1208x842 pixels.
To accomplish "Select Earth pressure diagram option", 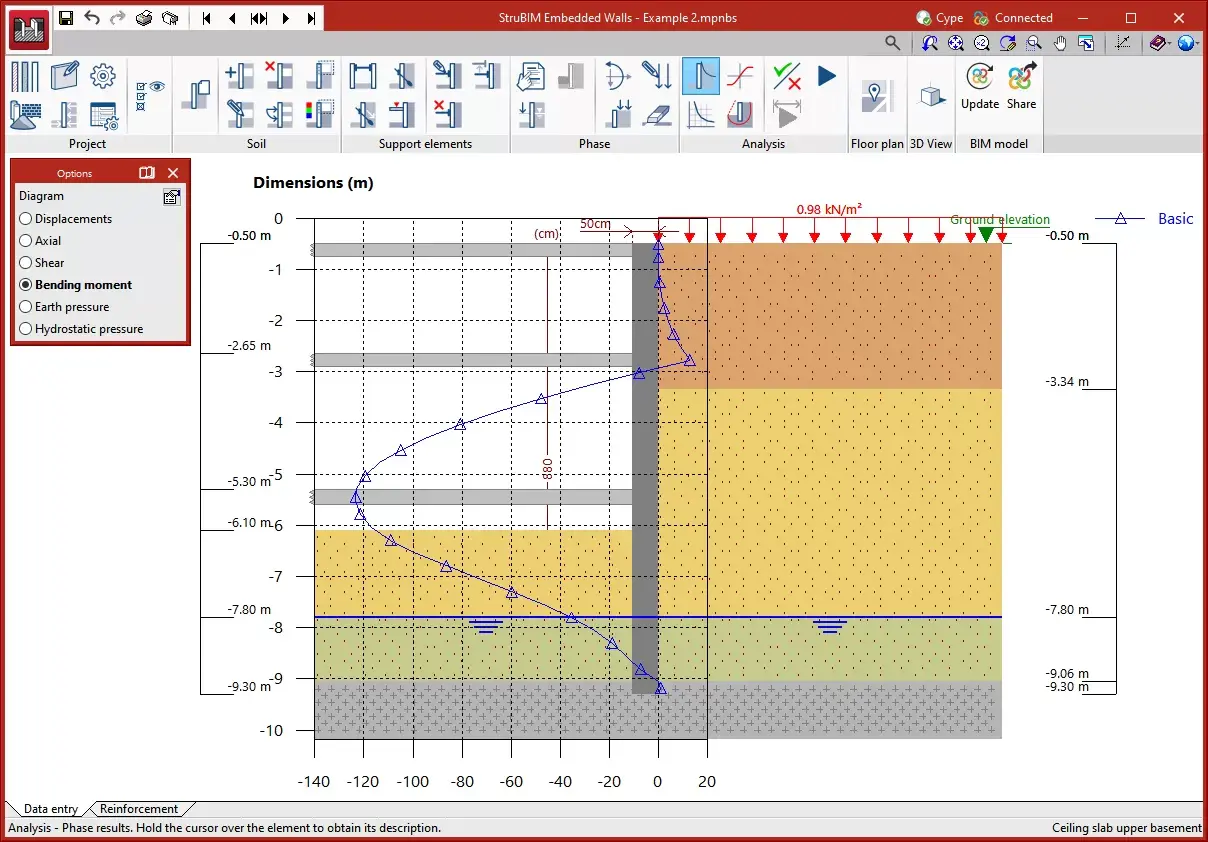I will click(x=64, y=307).
